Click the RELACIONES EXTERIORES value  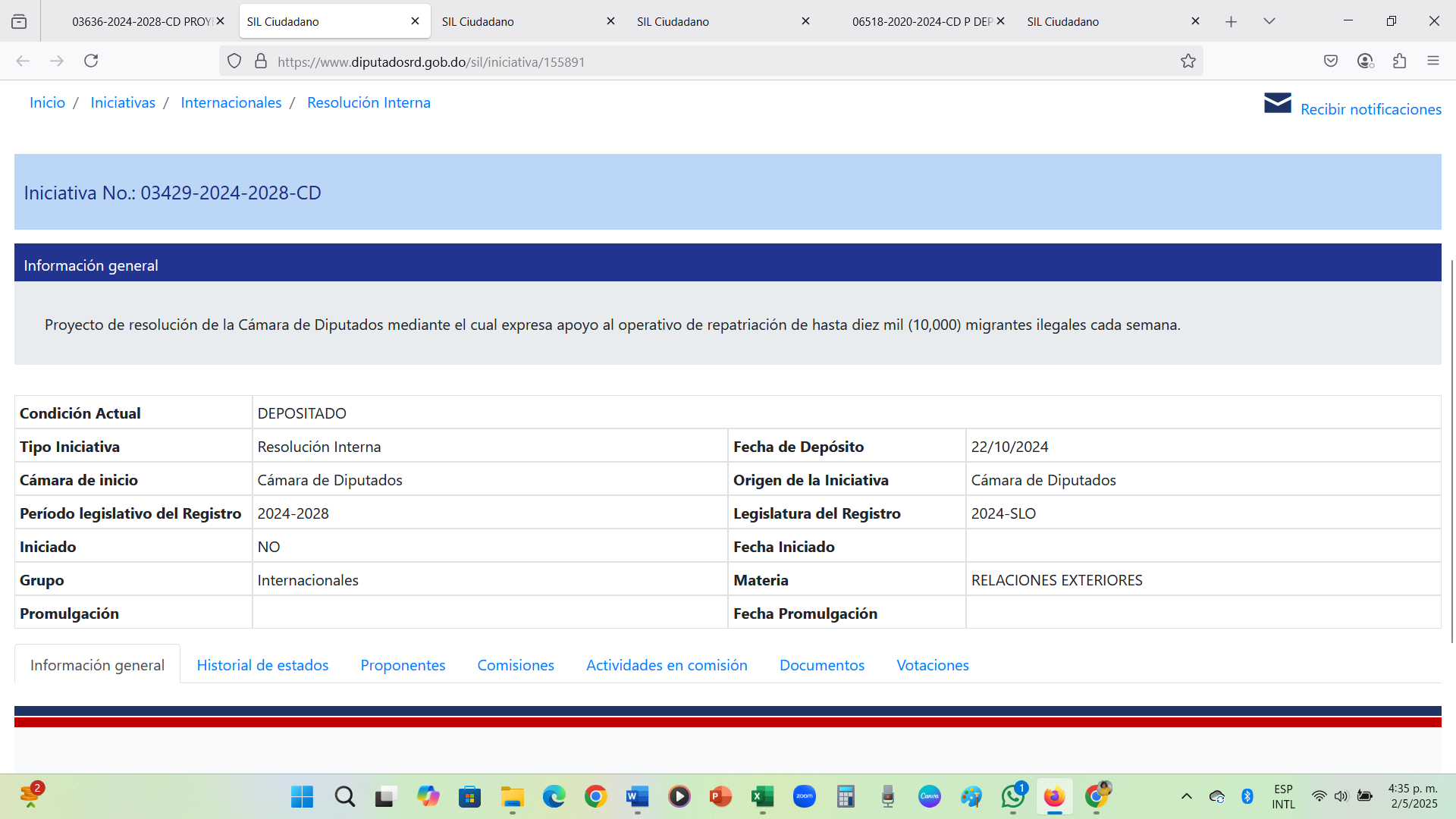click(1056, 580)
